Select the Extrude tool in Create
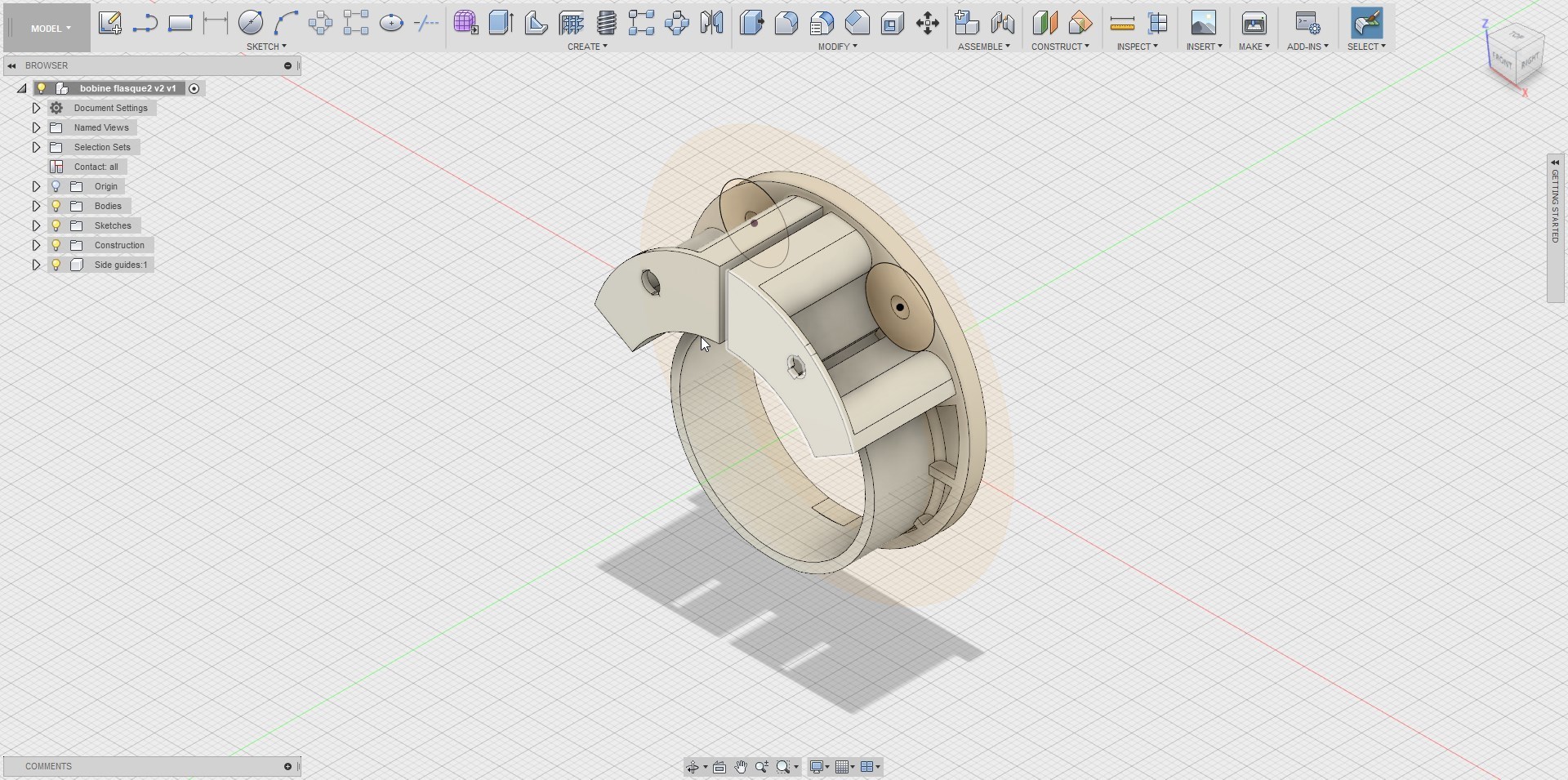This screenshot has width=1568, height=780. pos(501,23)
